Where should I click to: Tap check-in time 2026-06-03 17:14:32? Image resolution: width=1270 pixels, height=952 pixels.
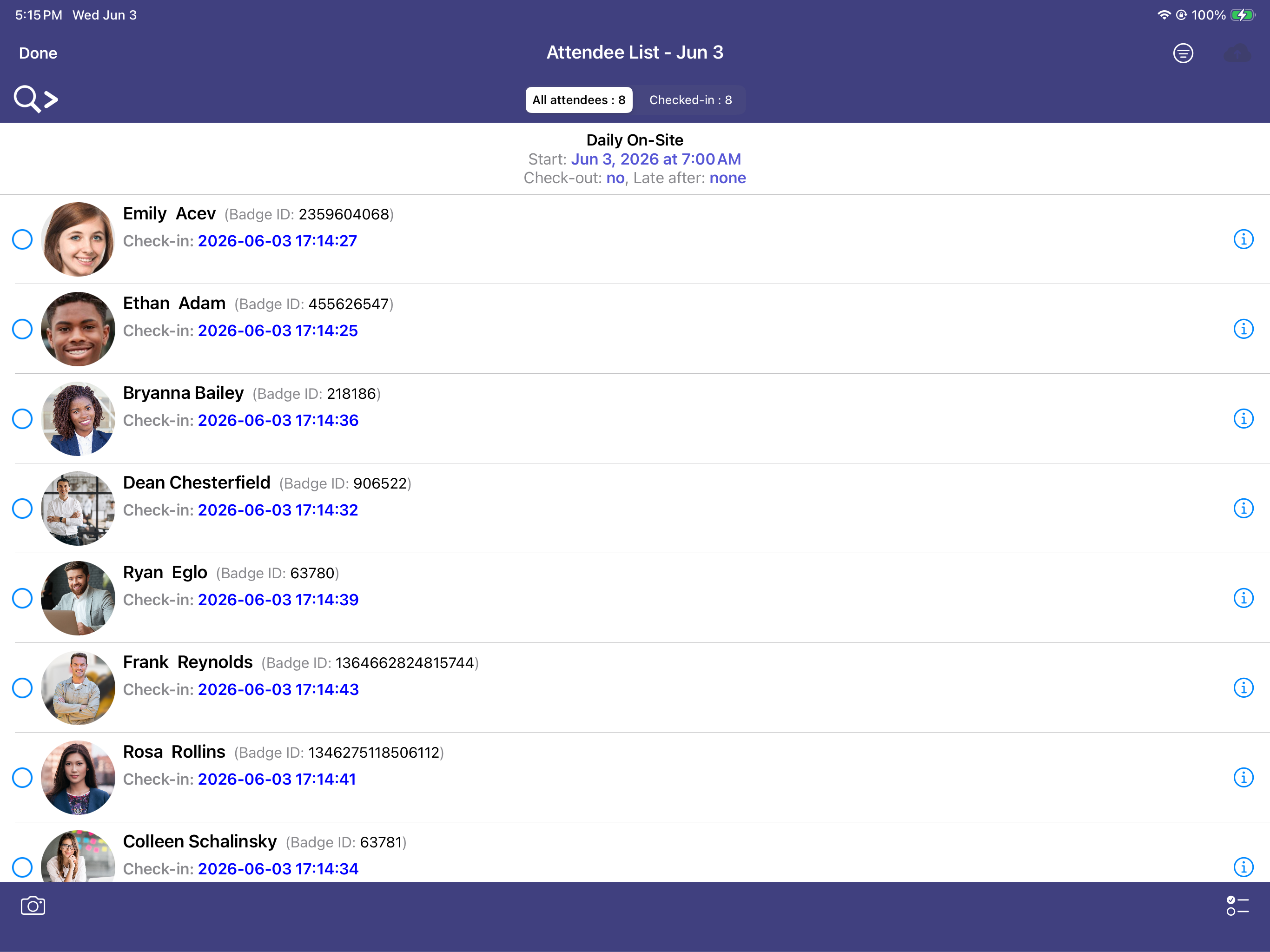pos(278,510)
